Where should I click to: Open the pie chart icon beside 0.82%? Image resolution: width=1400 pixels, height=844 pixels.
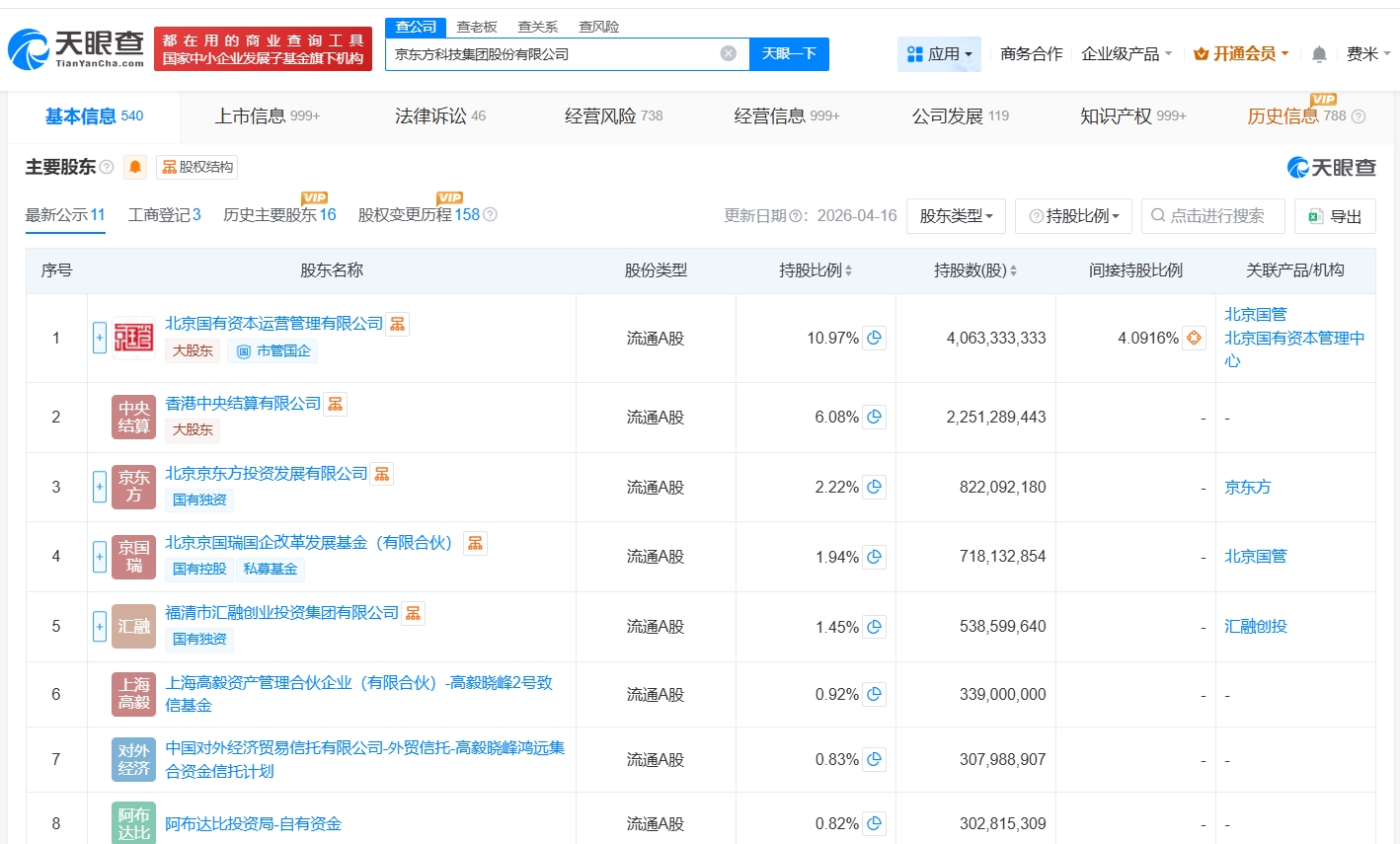(x=874, y=823)
